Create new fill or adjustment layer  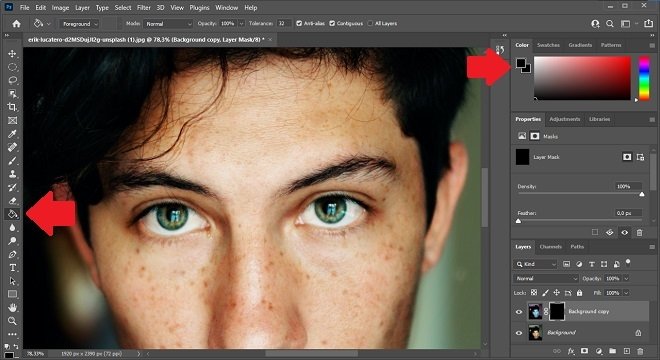(599, 351)
